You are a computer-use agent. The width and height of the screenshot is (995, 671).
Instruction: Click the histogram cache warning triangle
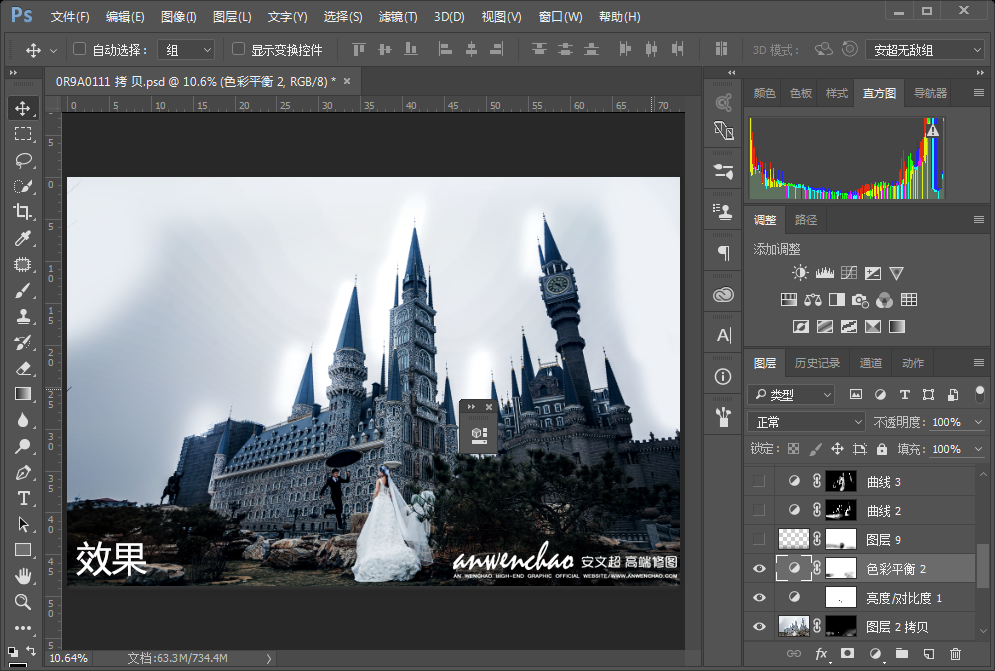[x=932, y=131]
